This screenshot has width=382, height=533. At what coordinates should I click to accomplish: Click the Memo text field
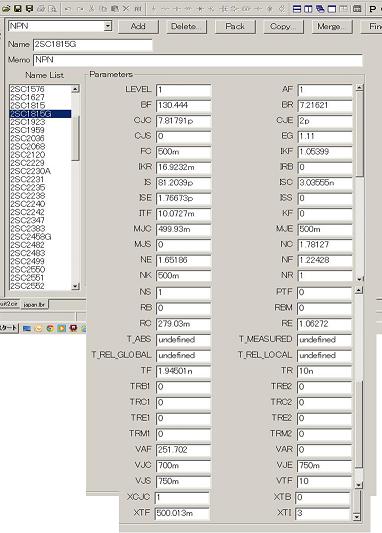(x=198, y=60)
